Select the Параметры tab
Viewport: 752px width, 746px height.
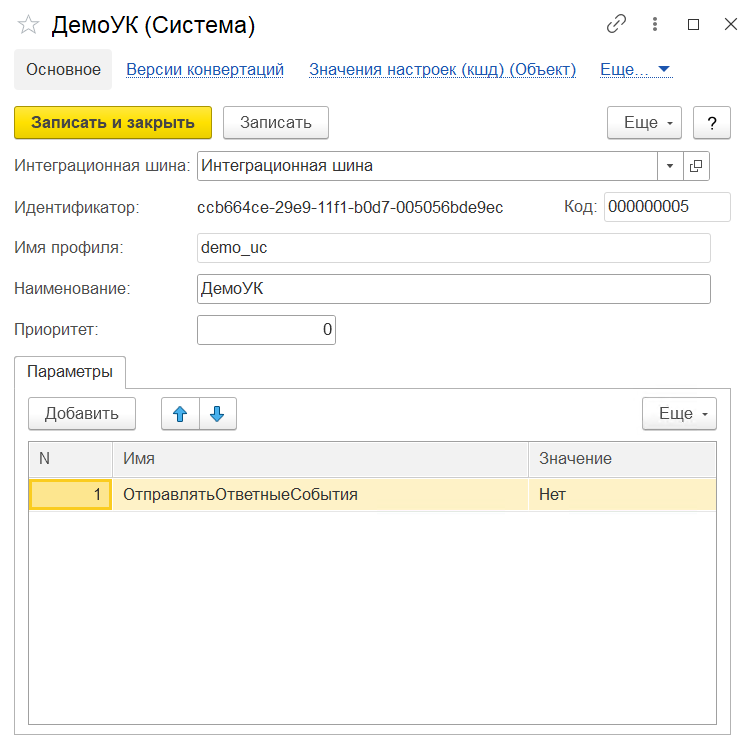tap(70, 372)
